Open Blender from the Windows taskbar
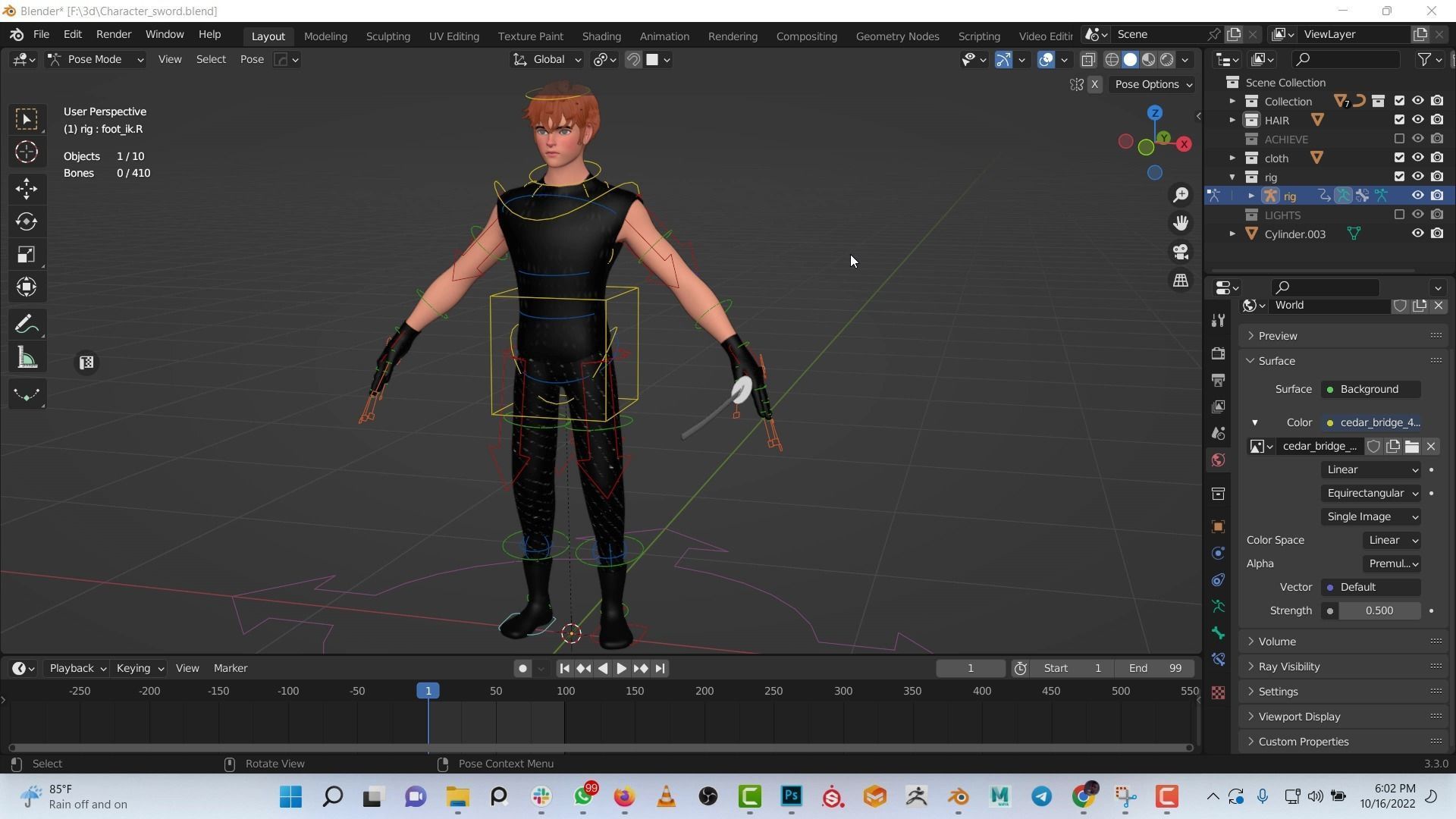The width and height of the screenshot is (1456, 819). coord(959,797)
